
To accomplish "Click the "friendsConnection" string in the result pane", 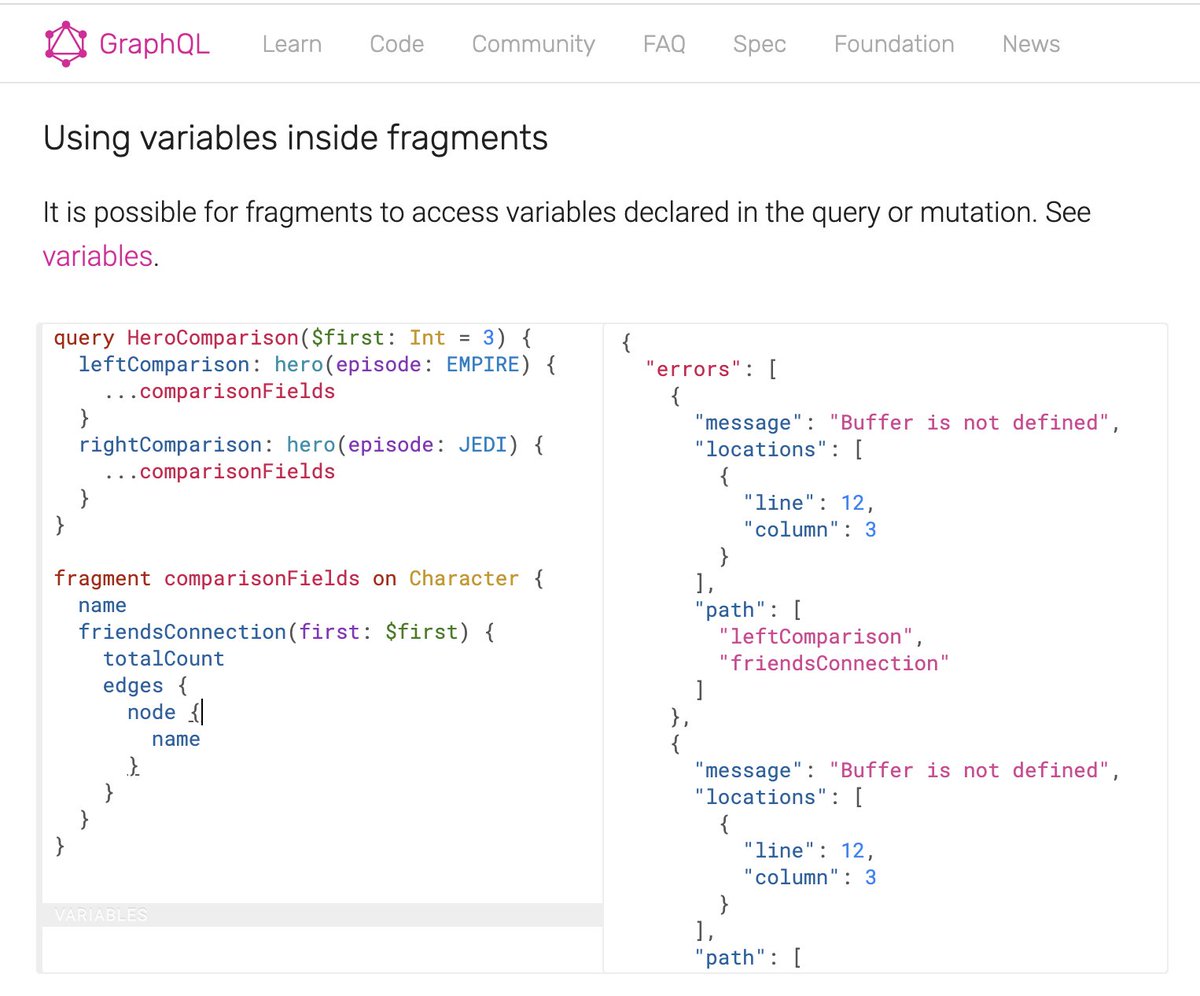I will (834, 662).
